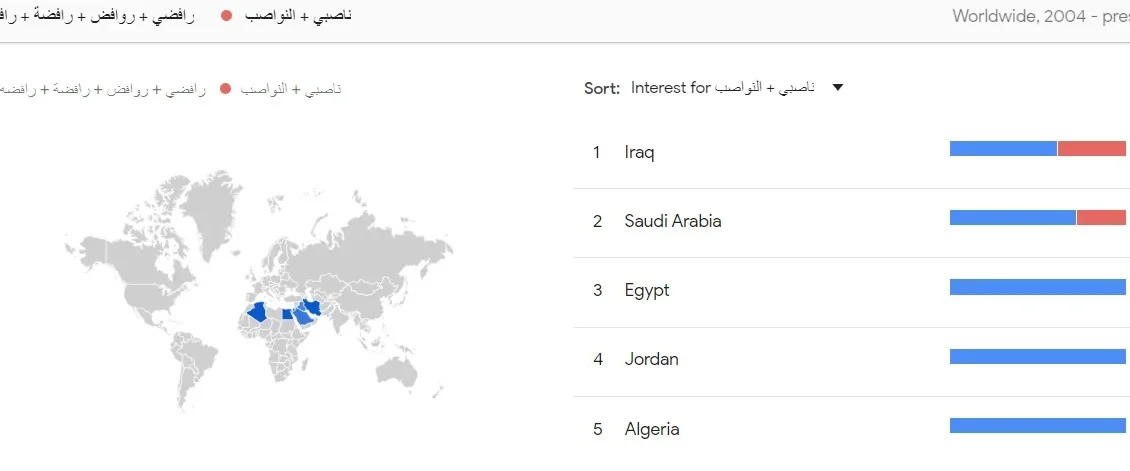Click Algeria in the region ranking list
The image size is (1130, 471).
[651, 429]
